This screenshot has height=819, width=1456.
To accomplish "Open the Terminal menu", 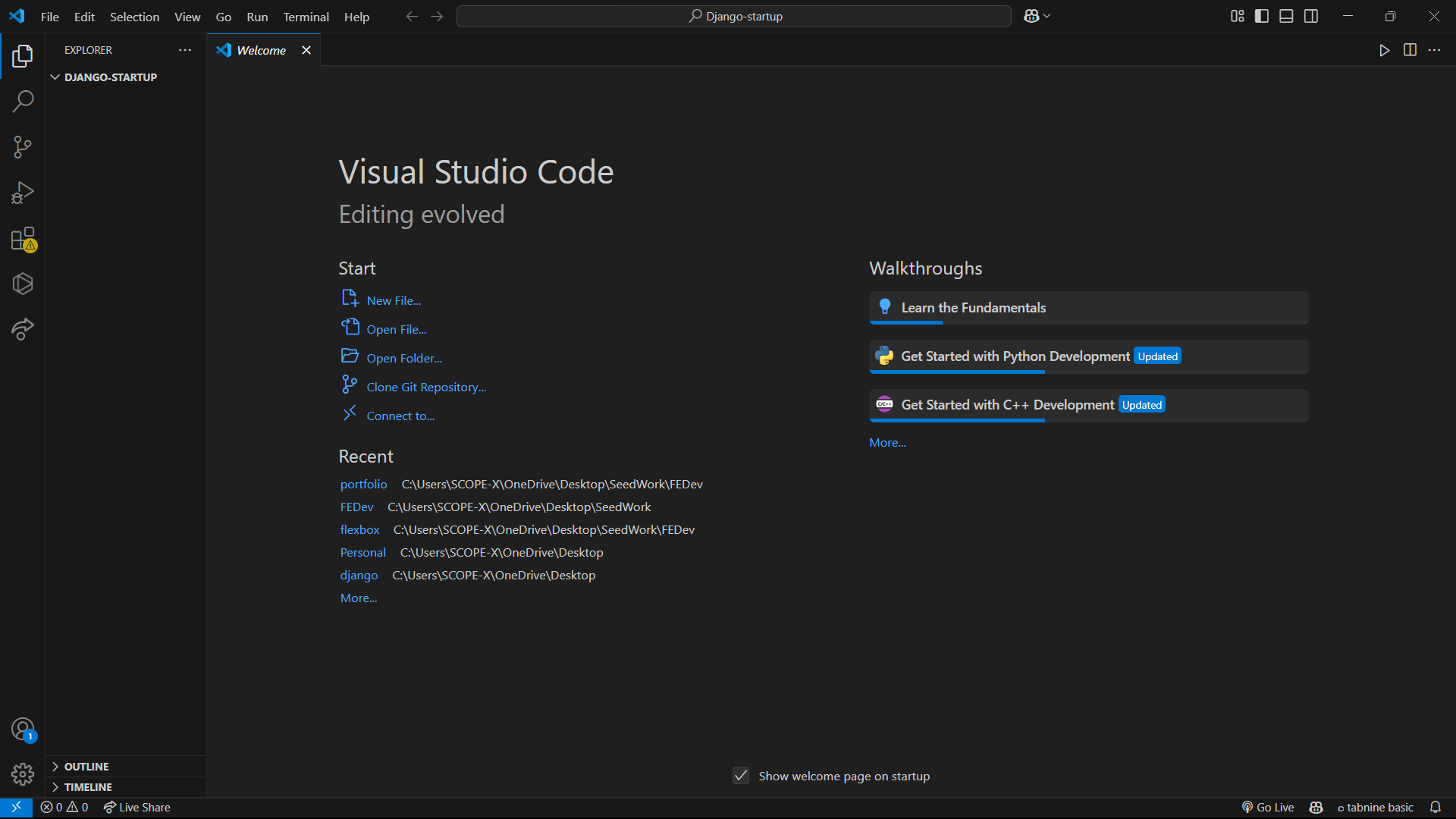I will pos(306,17).
